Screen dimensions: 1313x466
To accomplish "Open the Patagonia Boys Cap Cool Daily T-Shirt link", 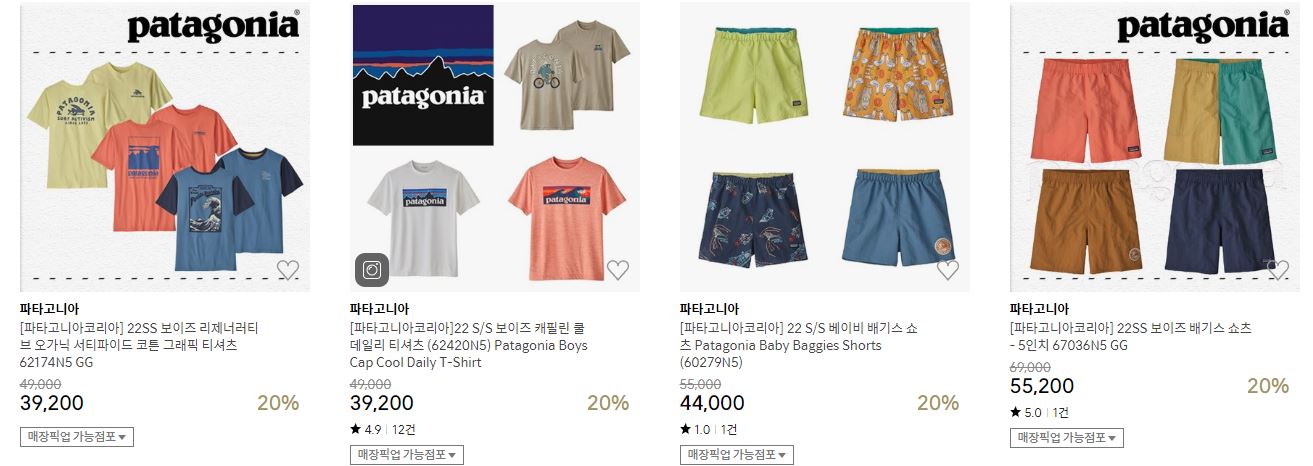I will (x=469, y=345).
